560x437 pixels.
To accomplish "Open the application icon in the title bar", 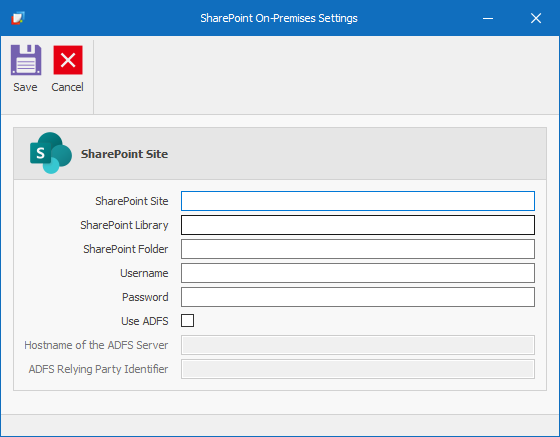I will point(18,18).
